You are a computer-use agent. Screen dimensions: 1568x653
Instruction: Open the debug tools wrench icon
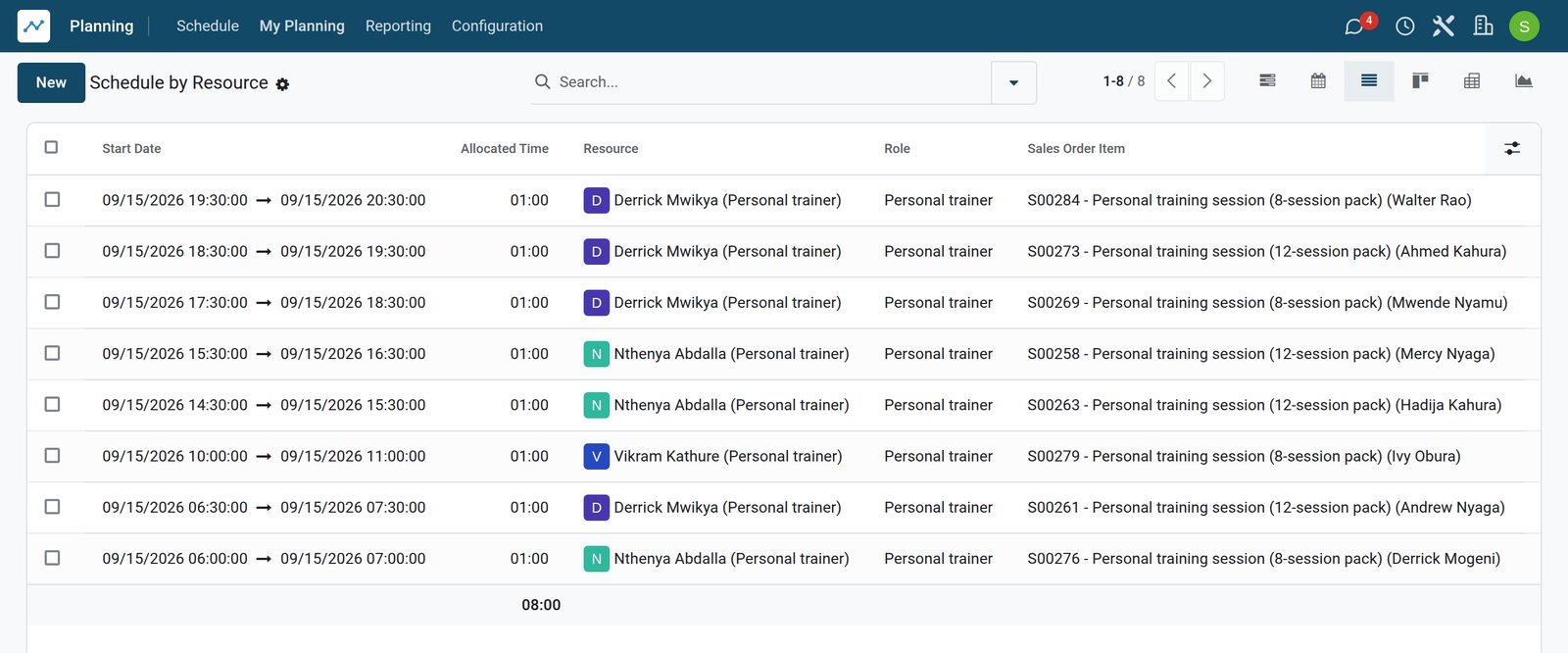click(1444, 26)
